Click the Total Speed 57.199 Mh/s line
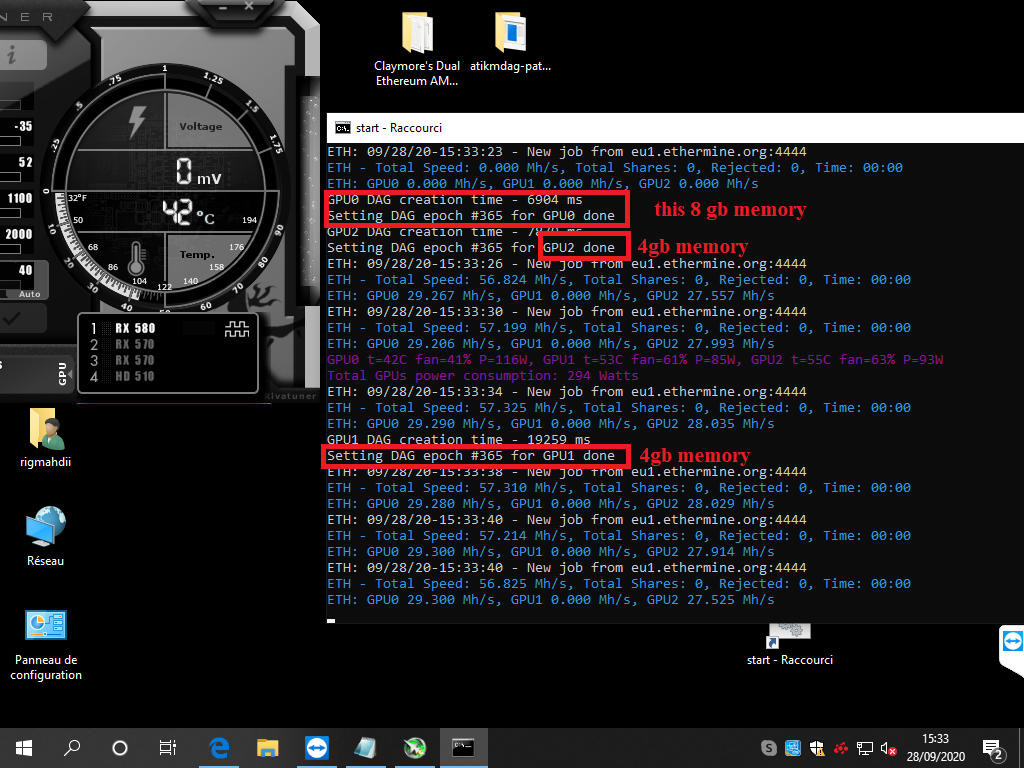Image resolution: width=1024 pixels, height=768 pixels. tap(619, 328)
